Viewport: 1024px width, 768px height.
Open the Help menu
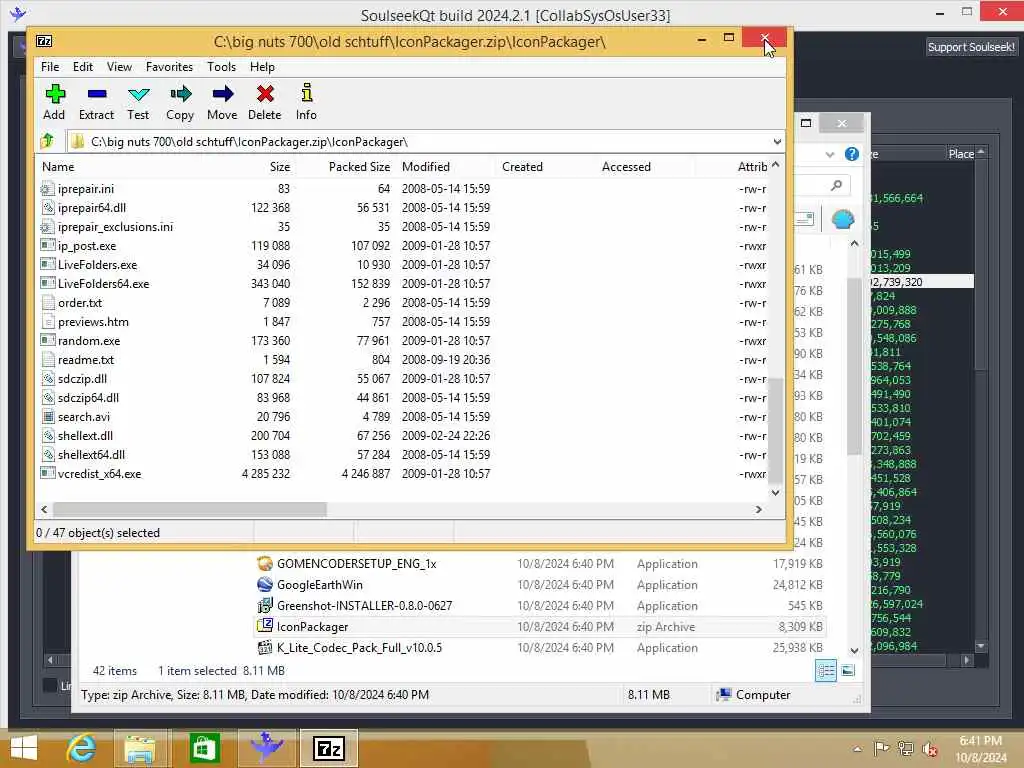pos(262,67)
